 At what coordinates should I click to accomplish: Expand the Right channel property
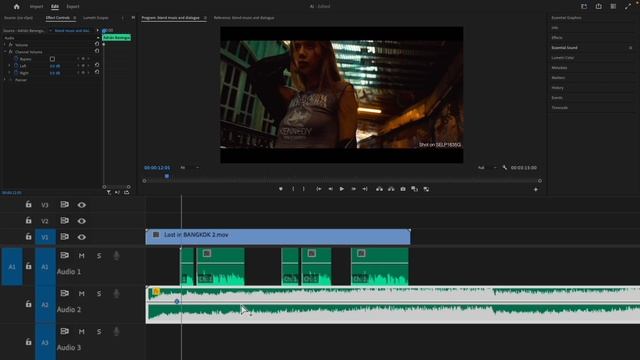pos(9,73)
